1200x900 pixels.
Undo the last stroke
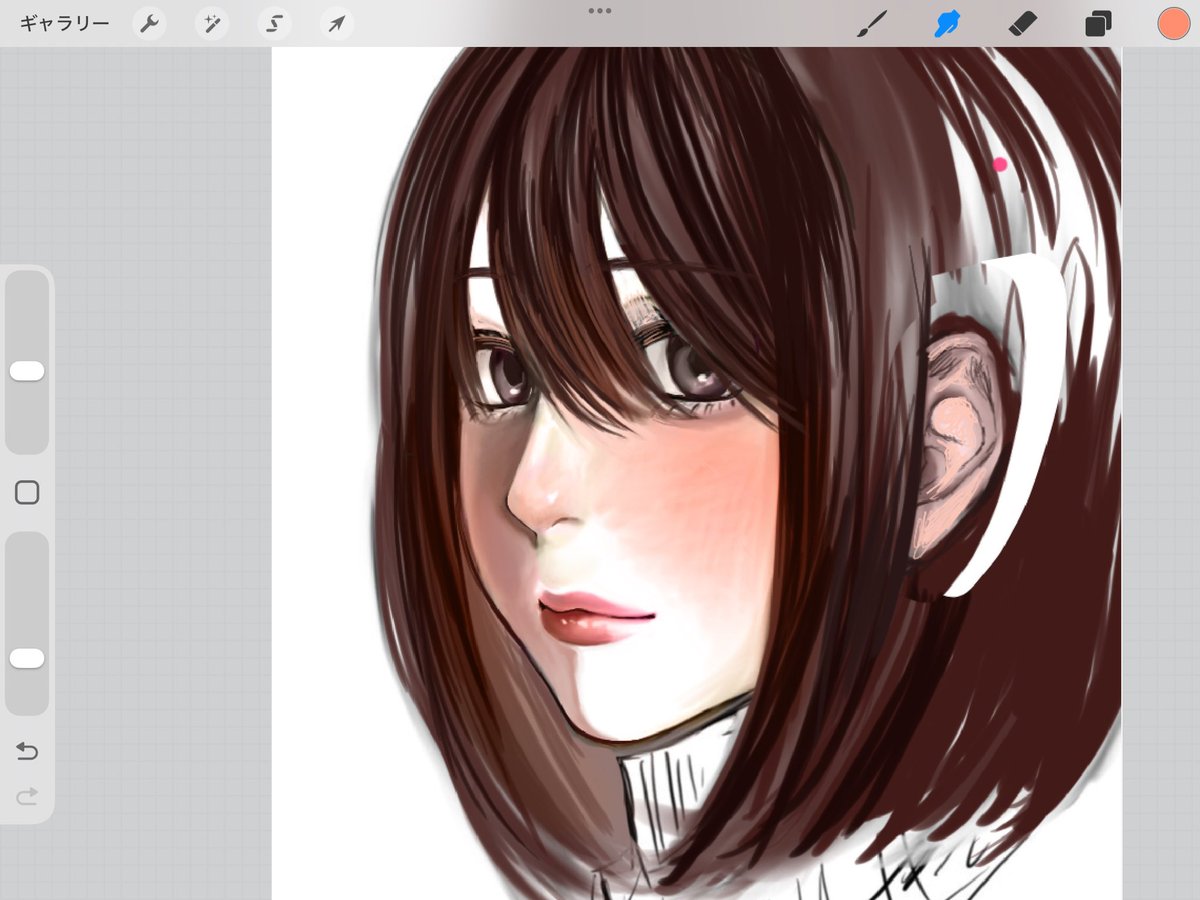tap(27, 751)
